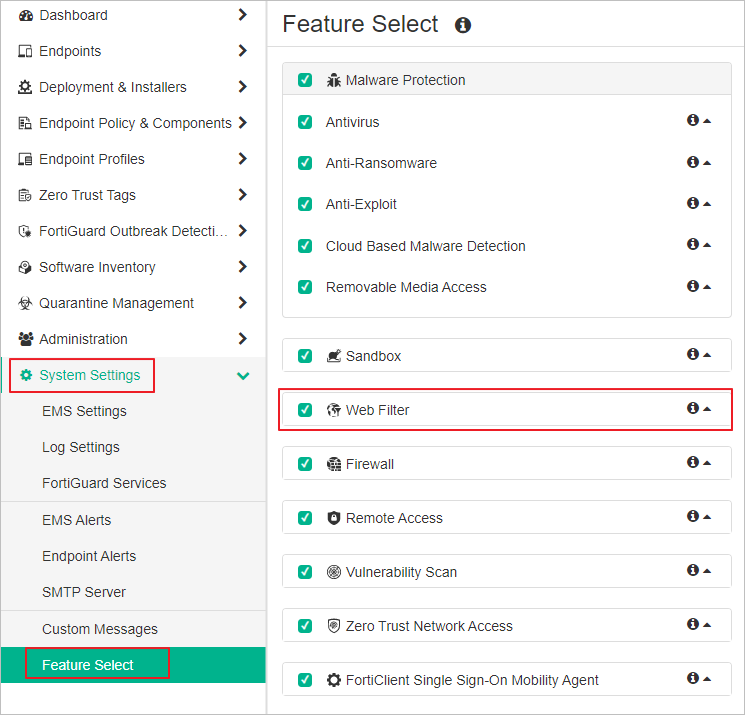Open EMS Settings submenu item
Image resolution: width=745 pixels, height=715 pixels.
84,411
